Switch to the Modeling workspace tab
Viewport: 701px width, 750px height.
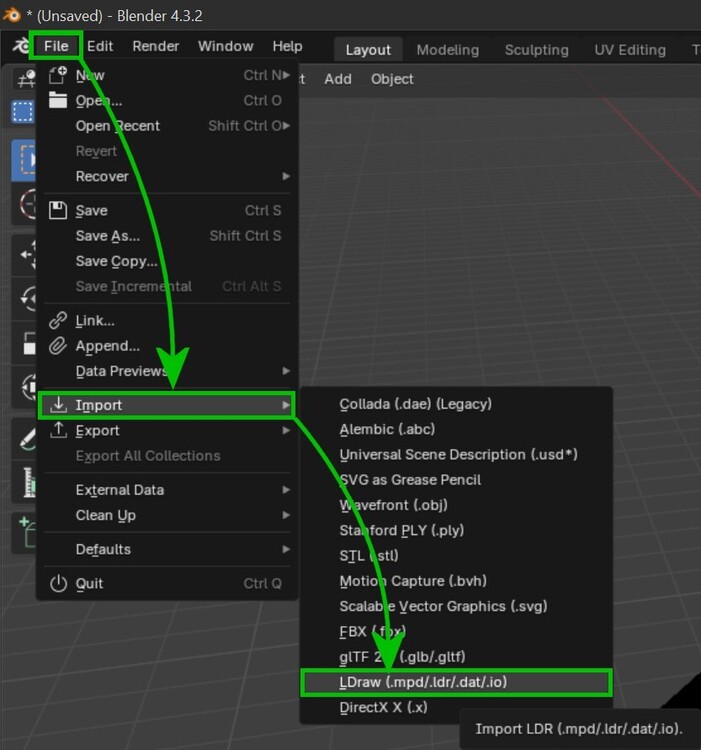(447, 50)
